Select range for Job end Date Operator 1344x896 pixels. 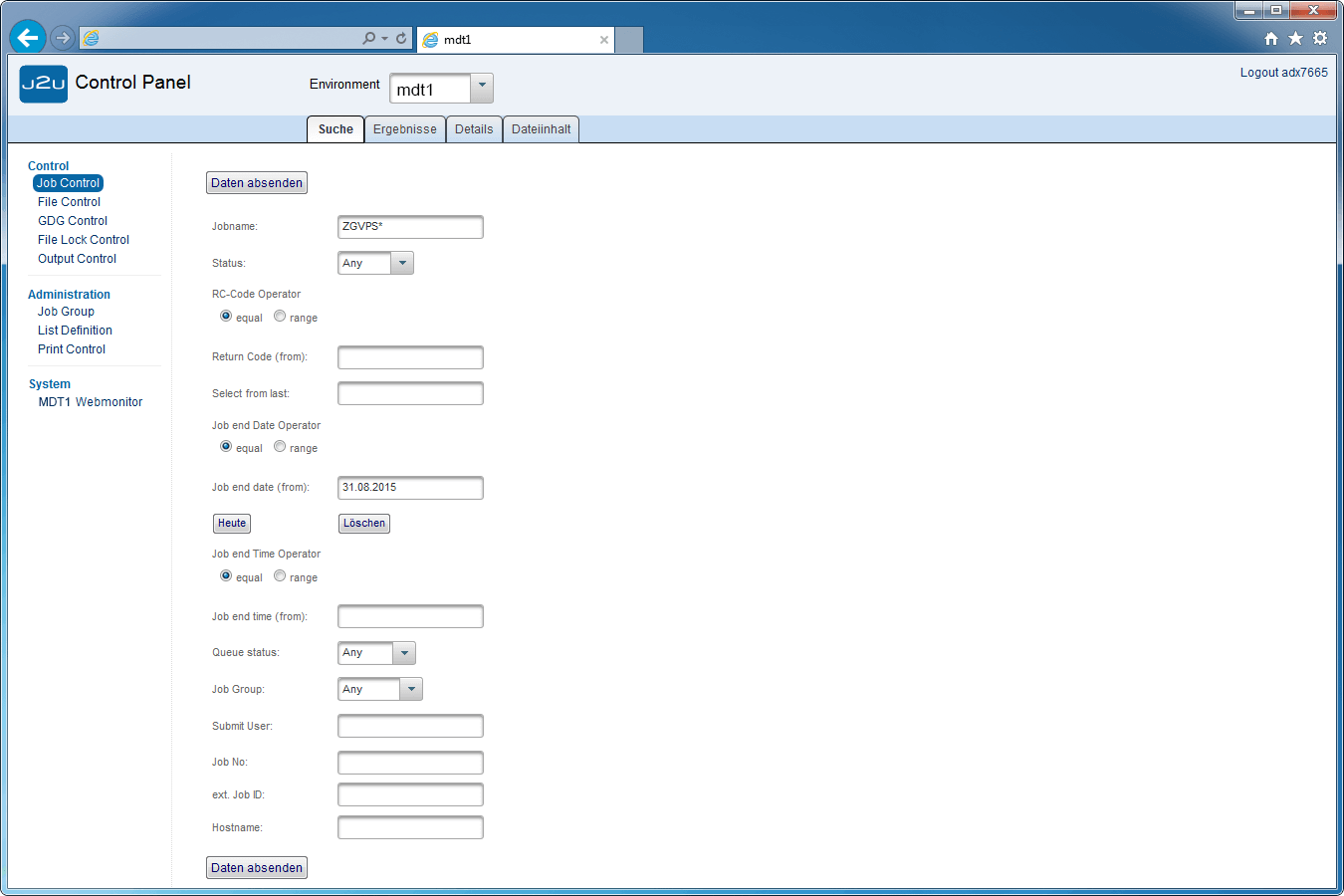[x=280, y=447]
